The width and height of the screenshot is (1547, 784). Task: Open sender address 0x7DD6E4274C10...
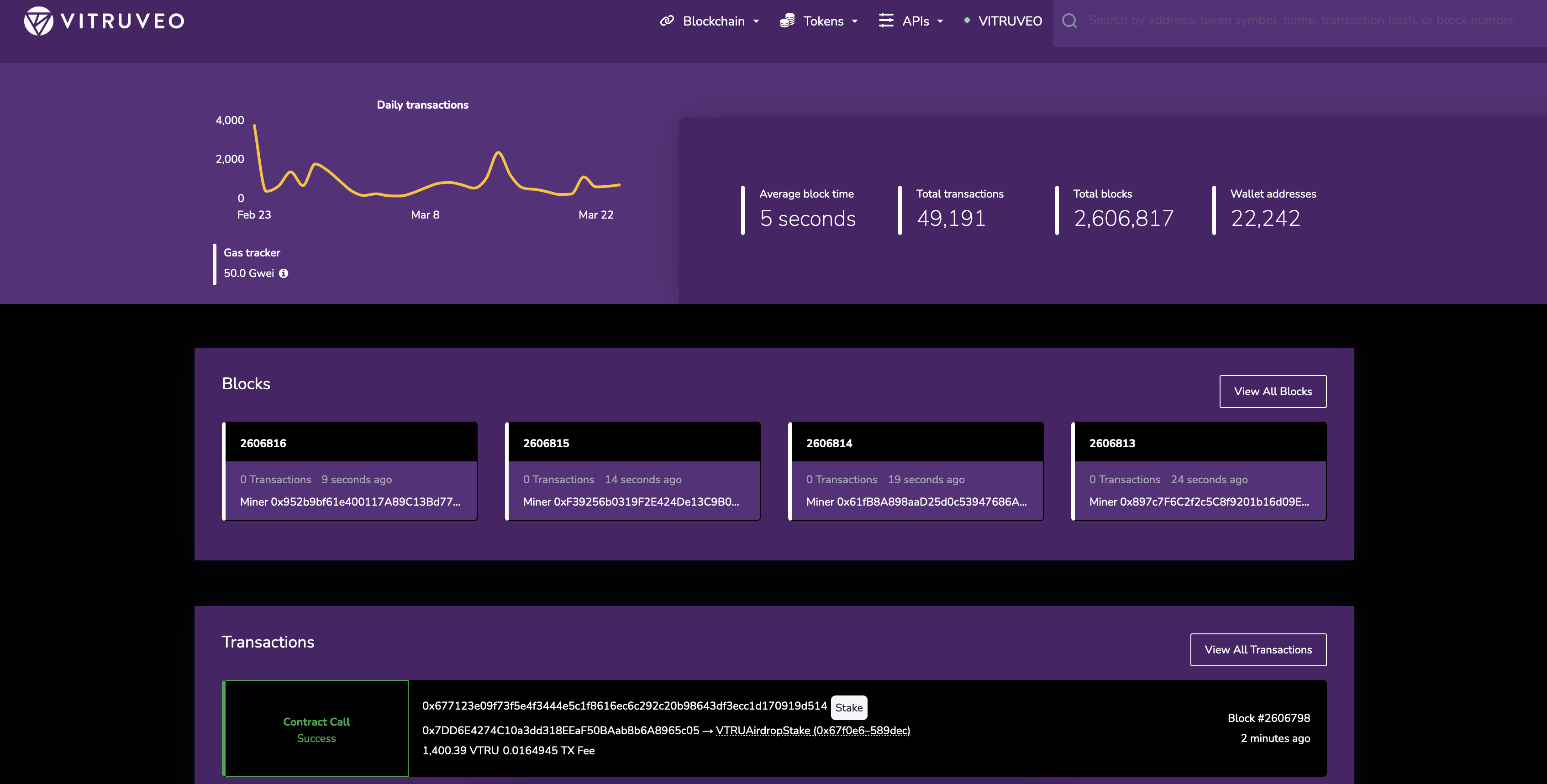561,731
